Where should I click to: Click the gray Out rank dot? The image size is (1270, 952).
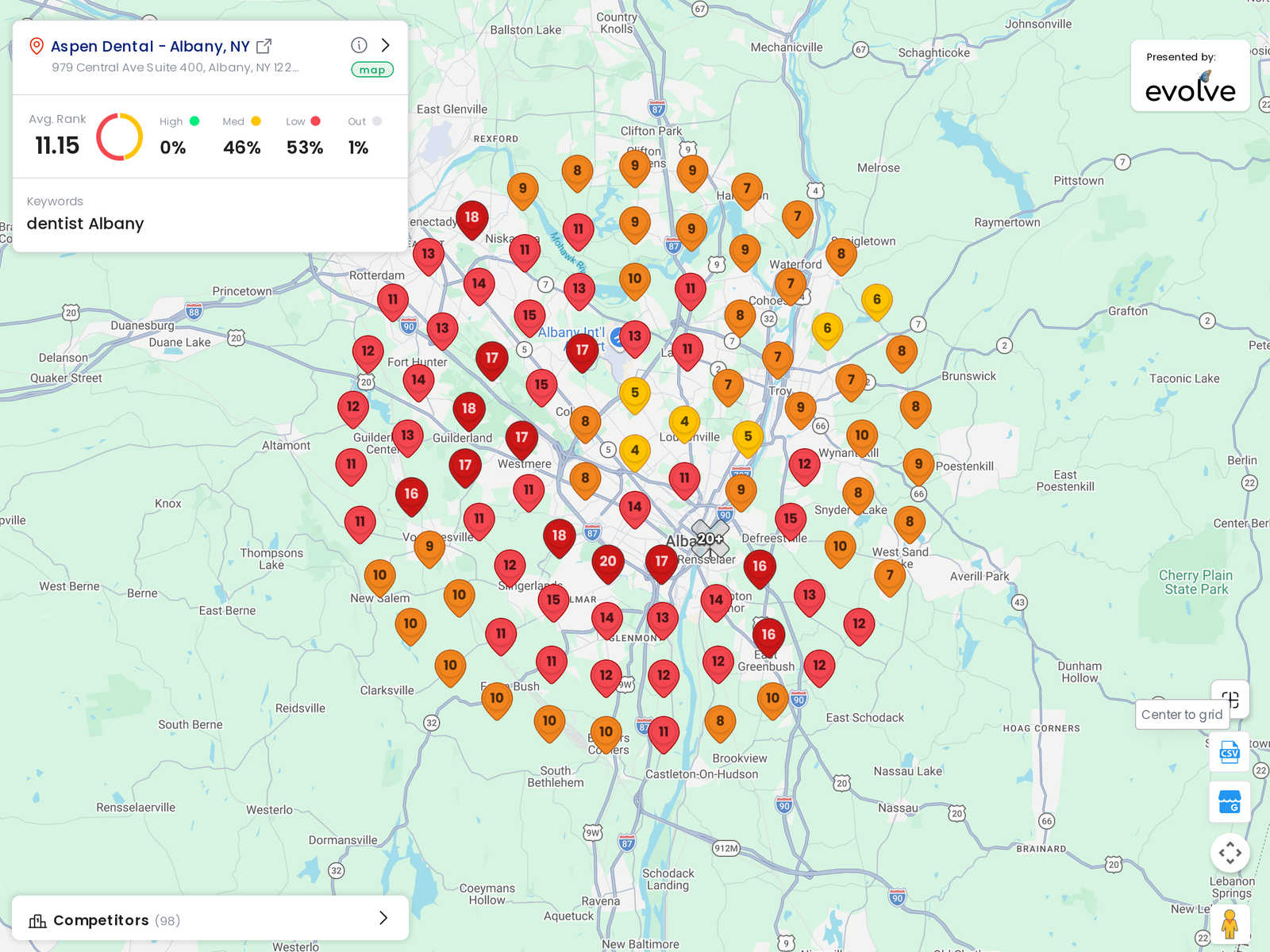coord(377,121)
